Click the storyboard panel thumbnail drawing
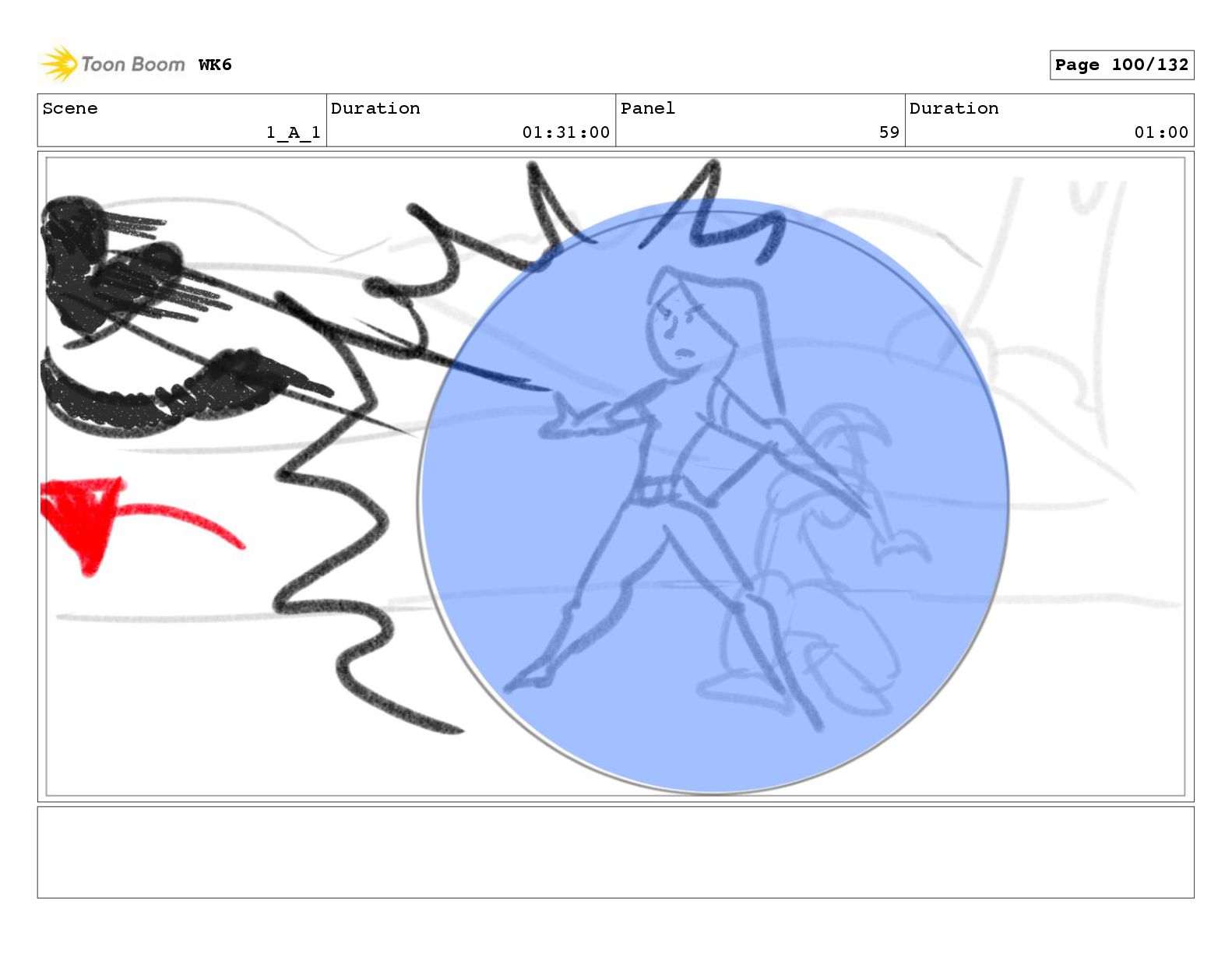This screenshot has height=954, width=1232. (x=615, y=477)
